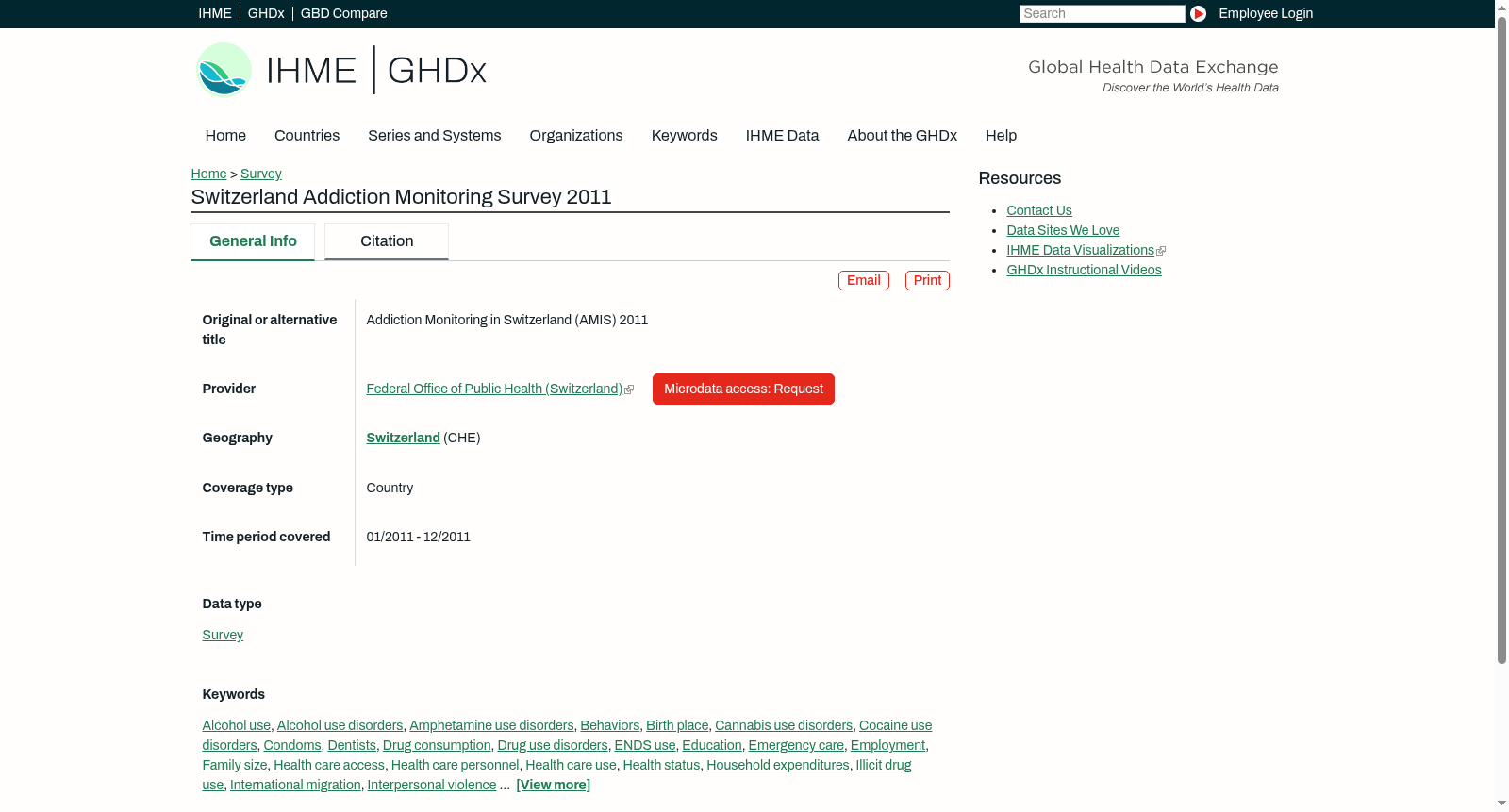Open the Switzerland geography link

click(404, 438)
